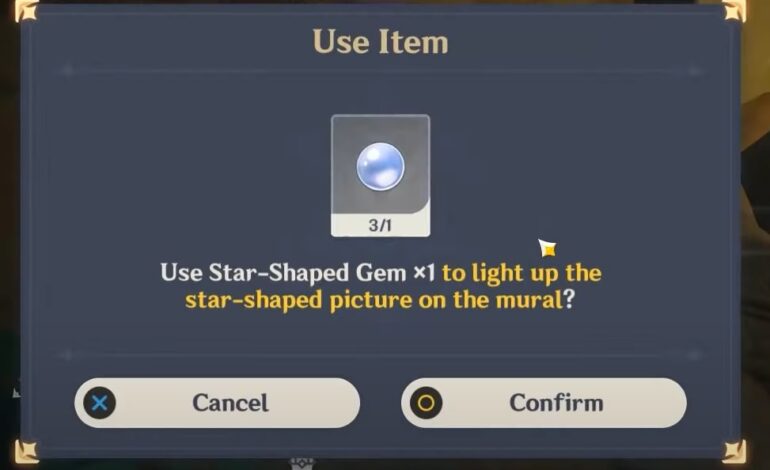
Task: Click the top-left golden corner ornament
Action: coord(26,10)
